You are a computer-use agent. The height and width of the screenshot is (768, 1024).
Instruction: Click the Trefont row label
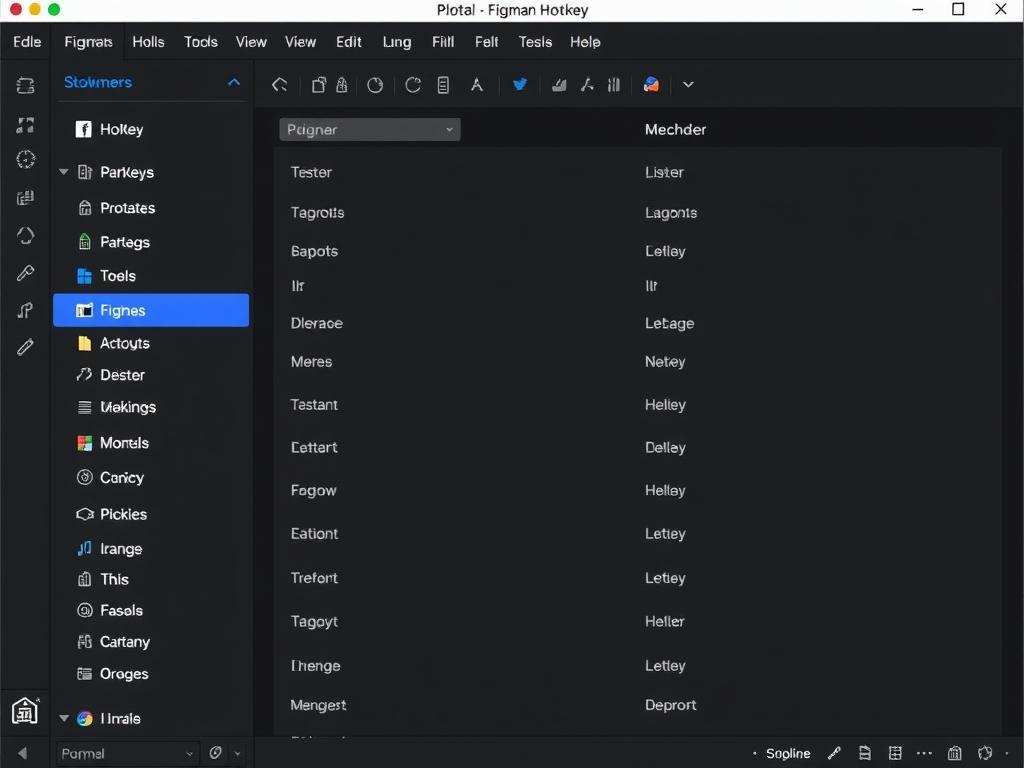(314, 578)
